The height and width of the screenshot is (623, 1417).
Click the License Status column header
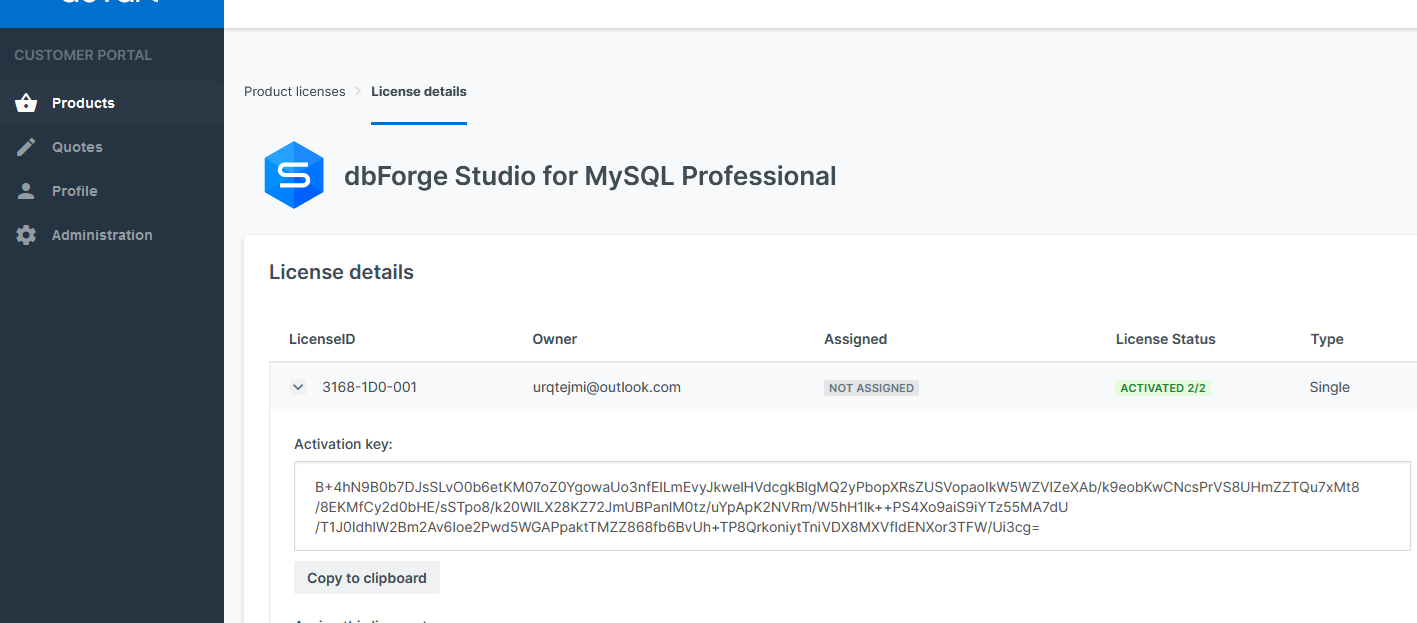[1165, 339]
